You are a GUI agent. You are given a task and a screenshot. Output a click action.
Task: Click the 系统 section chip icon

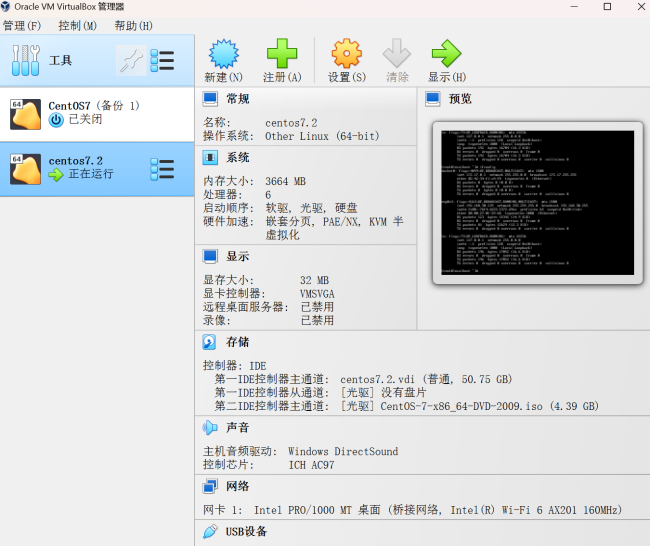[x=210, y=158]
